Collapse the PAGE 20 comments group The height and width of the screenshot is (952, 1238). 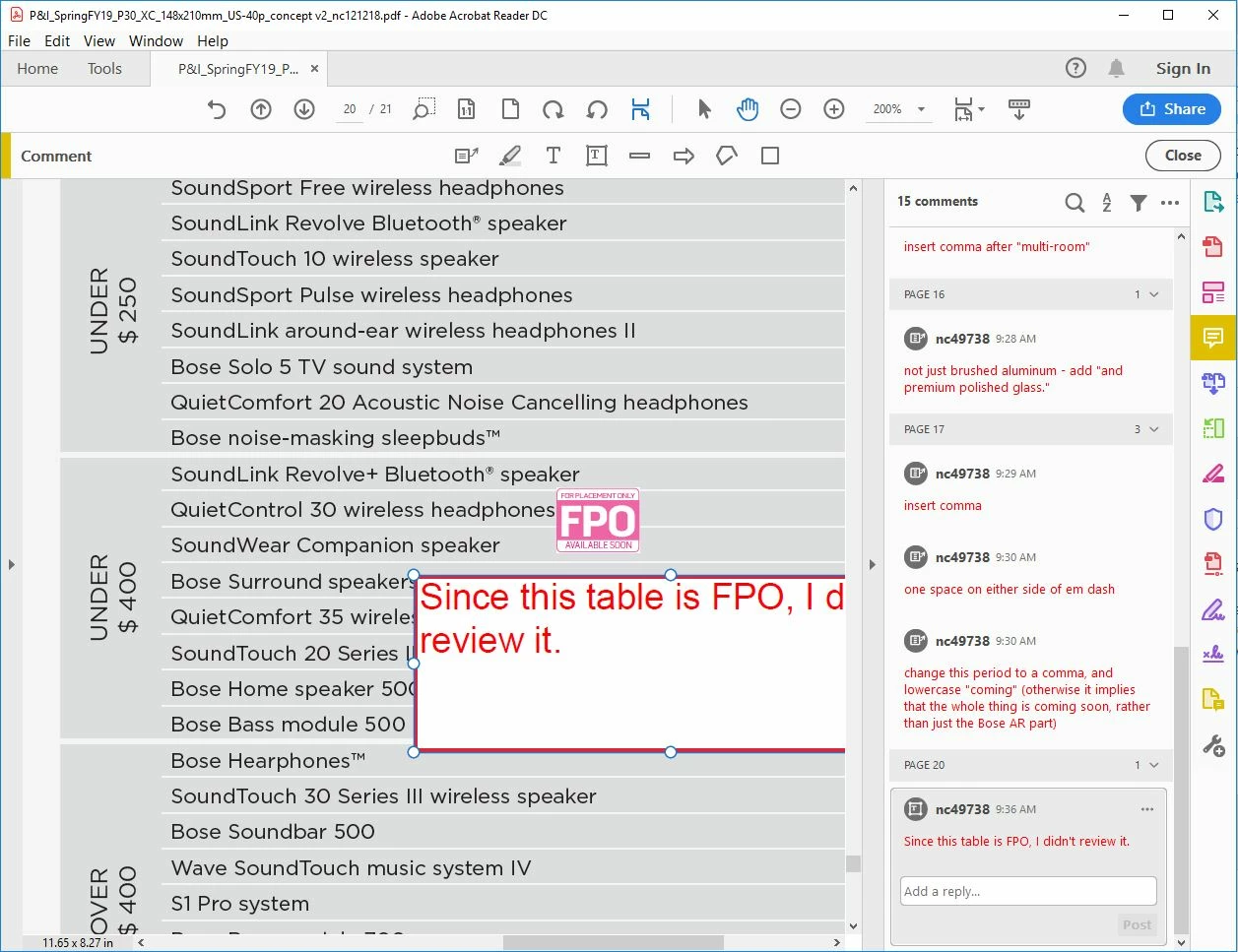tap(1154, 765)
